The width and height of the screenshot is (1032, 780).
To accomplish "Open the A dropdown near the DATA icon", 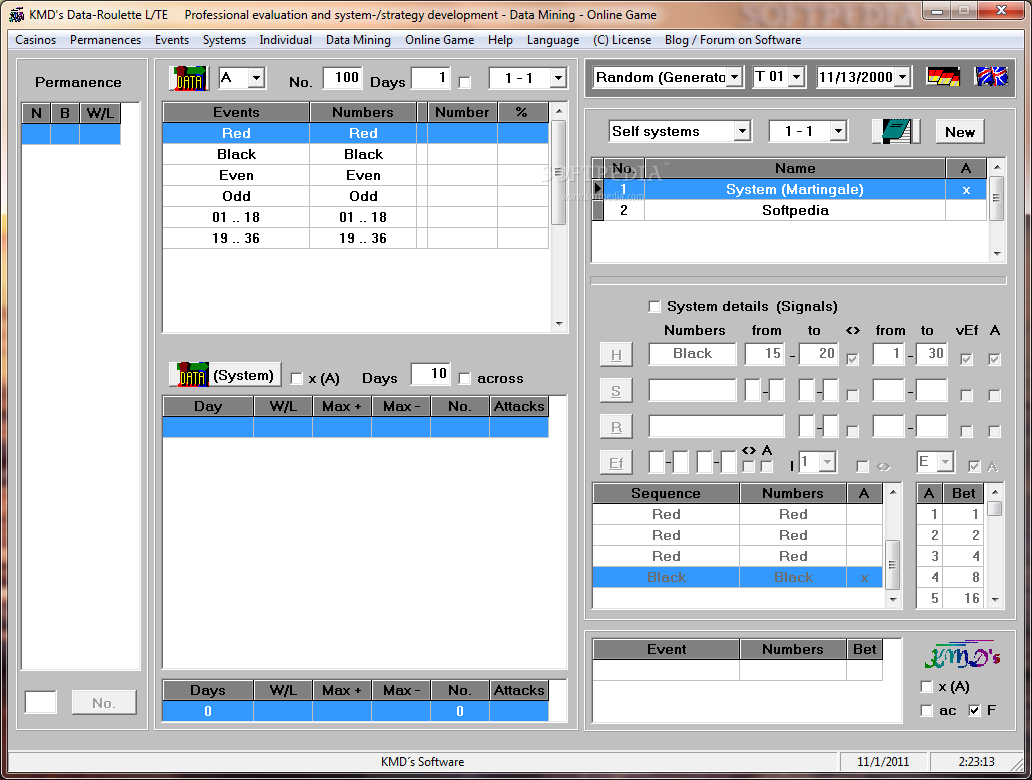I will tap(257, 78).
